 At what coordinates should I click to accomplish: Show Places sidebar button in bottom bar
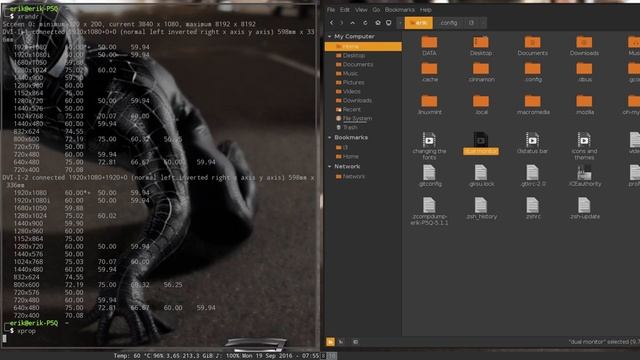(330, 342)
